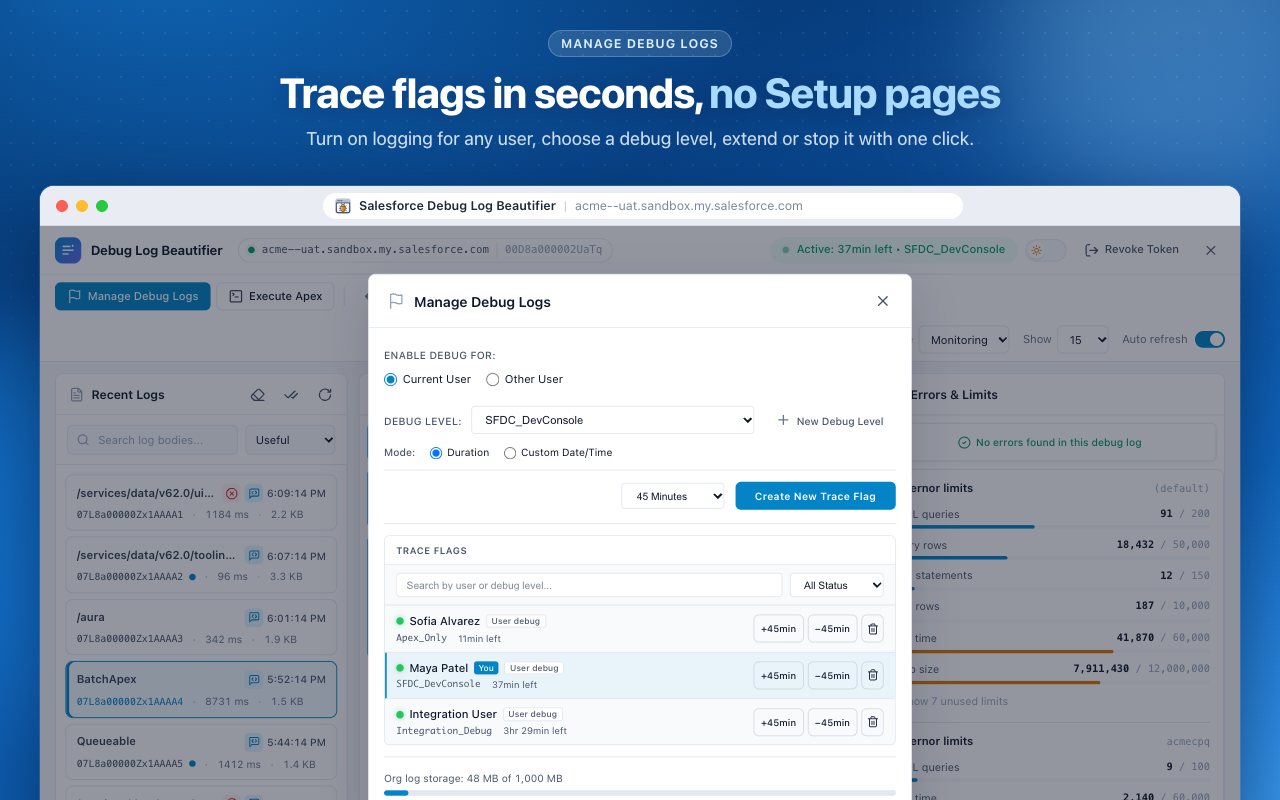The height and width of the screenshot is (800, 1280).
Task: Click Create New Trace Flag
Action: 815,496
